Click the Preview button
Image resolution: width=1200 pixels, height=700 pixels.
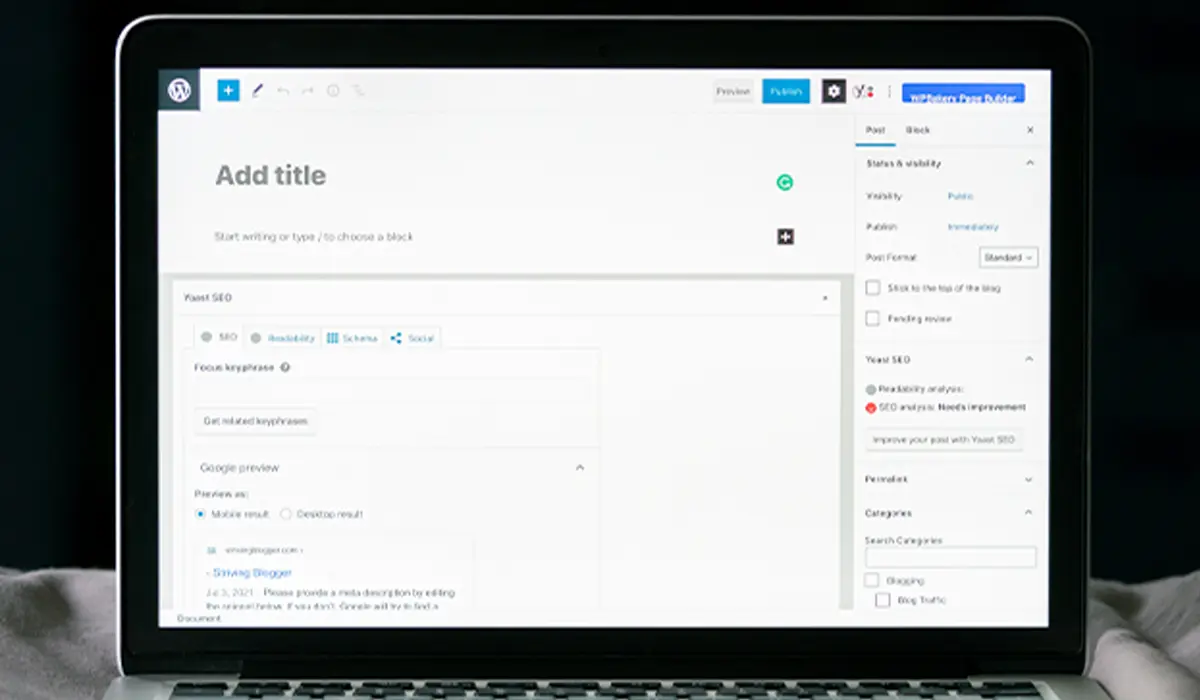733,91
